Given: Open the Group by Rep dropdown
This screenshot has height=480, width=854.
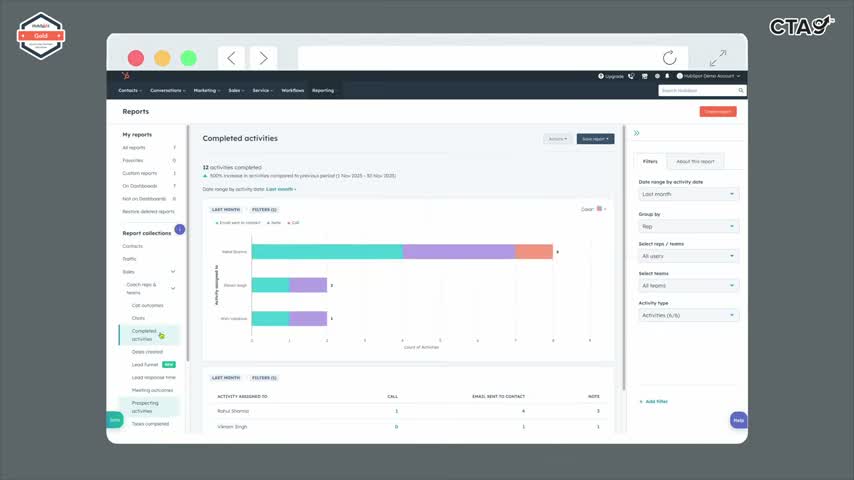Looking at the screenshot, I should [688, 226].
